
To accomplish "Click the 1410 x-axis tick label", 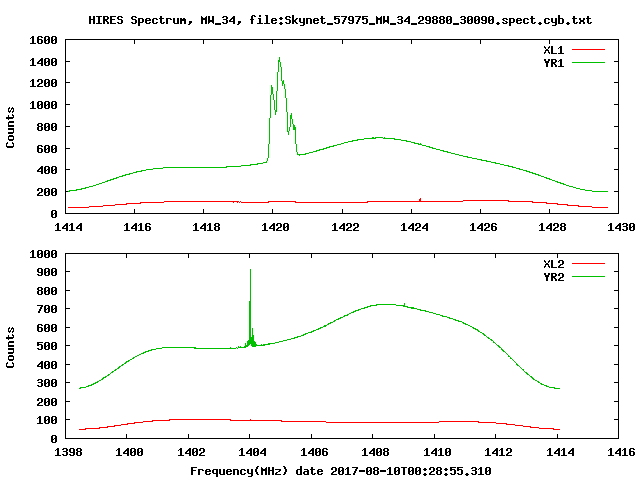I will pyautogui.click(x=437, y=452).
